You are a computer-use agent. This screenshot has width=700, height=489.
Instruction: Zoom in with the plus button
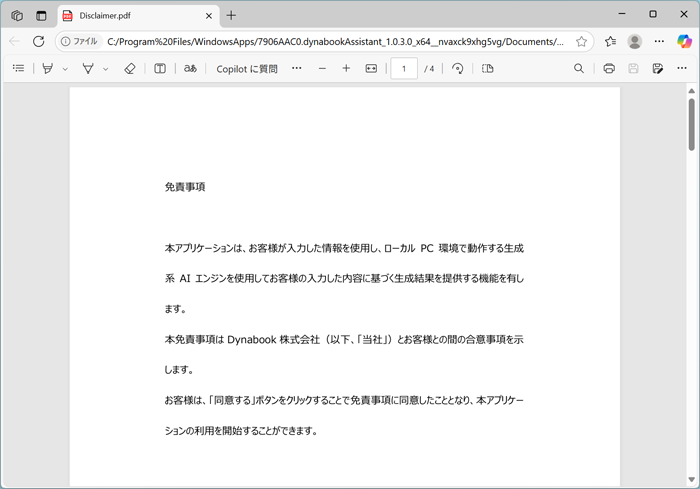click(x=346, y=68)
